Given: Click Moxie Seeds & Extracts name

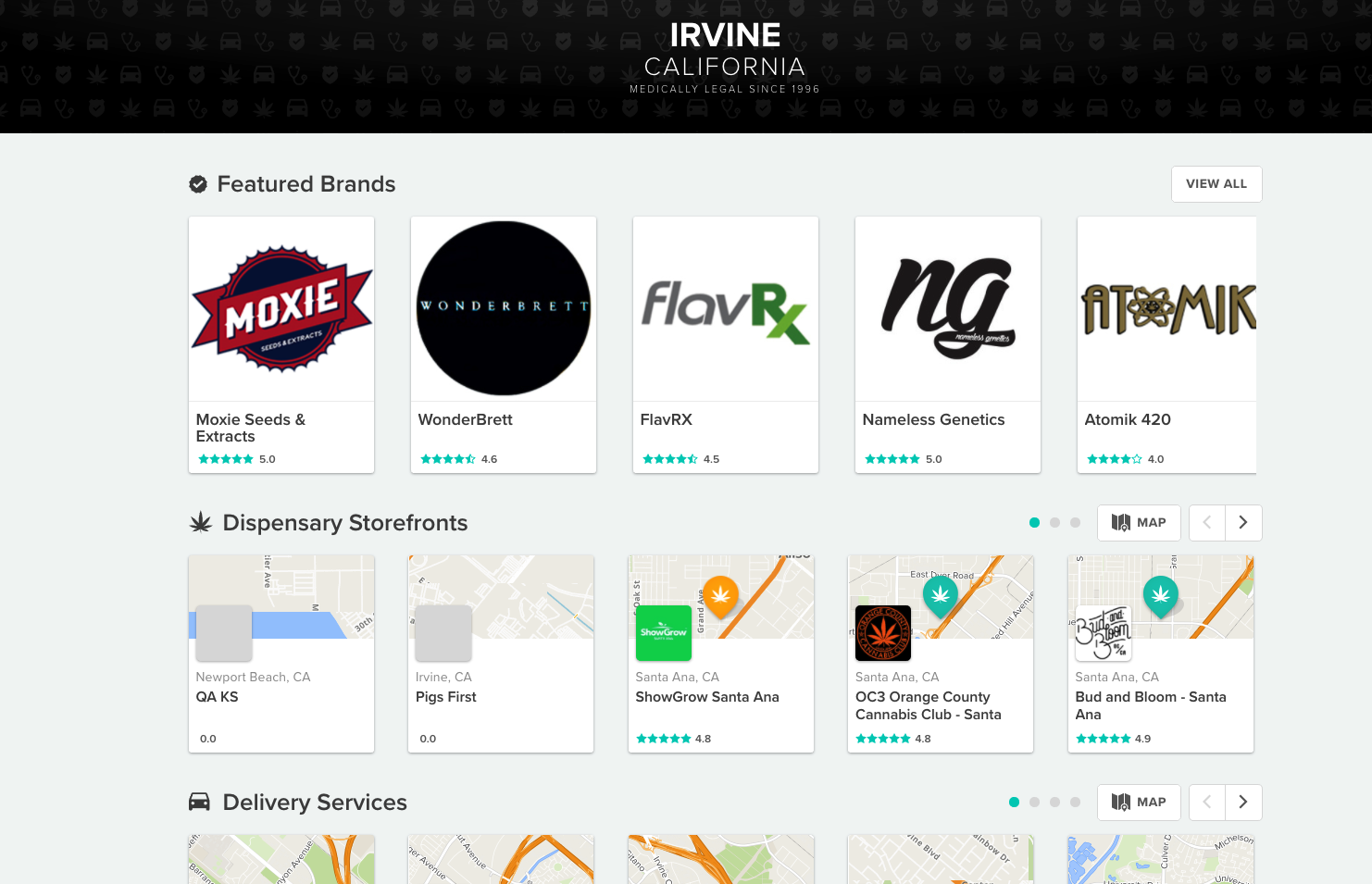Looking at the screenshot, I should tap(251, 428).
